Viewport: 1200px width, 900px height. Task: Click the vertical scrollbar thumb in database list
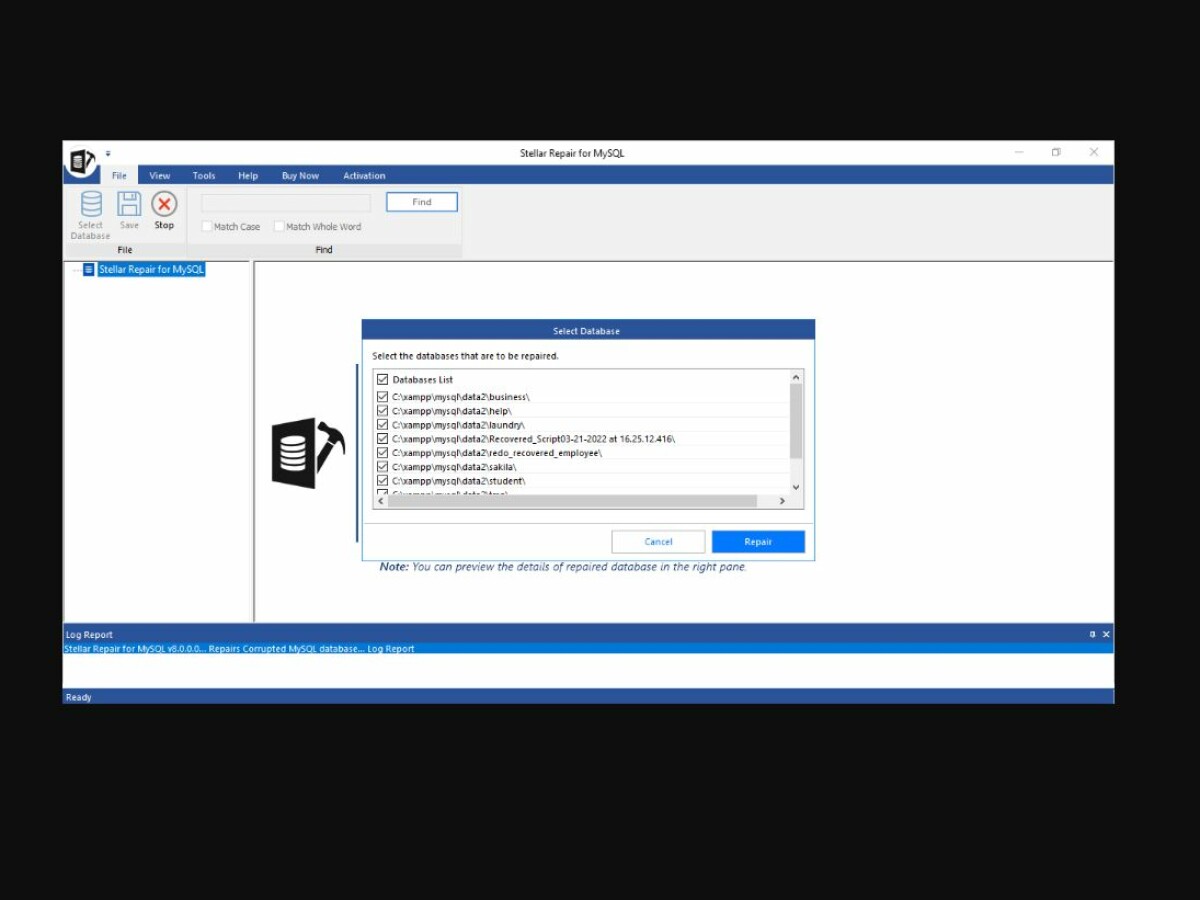[796, 421]
